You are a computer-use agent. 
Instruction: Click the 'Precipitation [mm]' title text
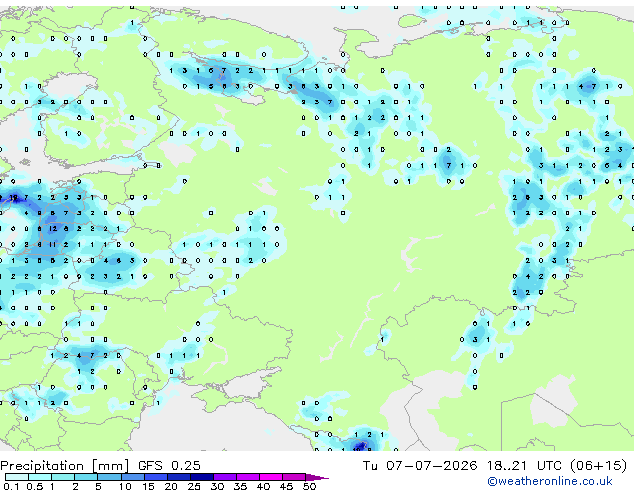(x=65, y=466)
